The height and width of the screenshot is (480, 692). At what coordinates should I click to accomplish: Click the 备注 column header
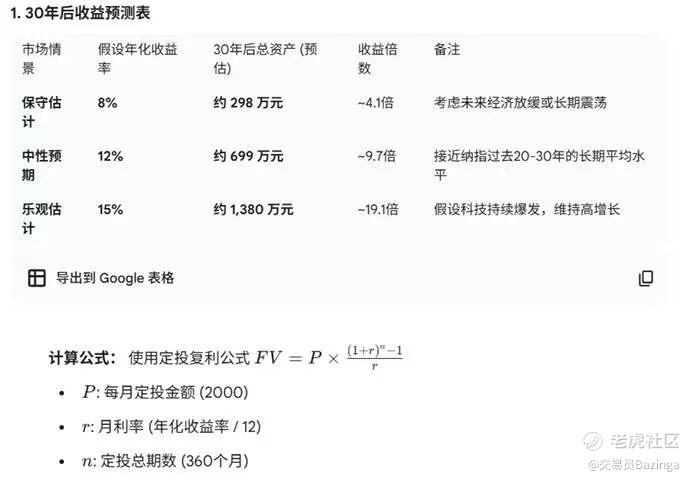coord(447,49)
